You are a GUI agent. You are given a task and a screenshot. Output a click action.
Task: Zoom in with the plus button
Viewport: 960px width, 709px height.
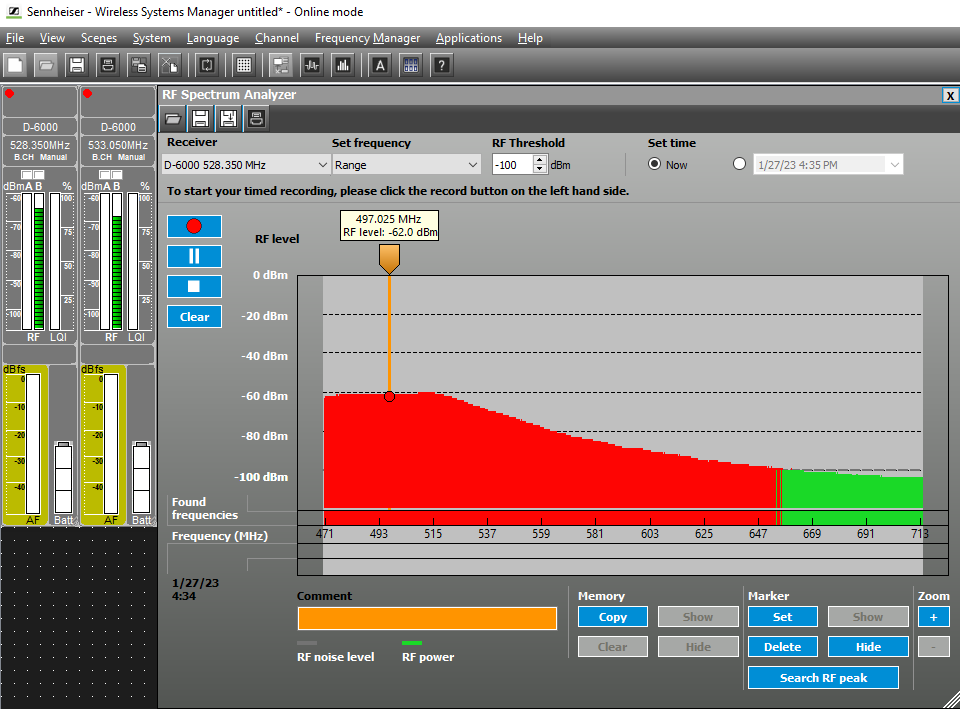point(934,617)
